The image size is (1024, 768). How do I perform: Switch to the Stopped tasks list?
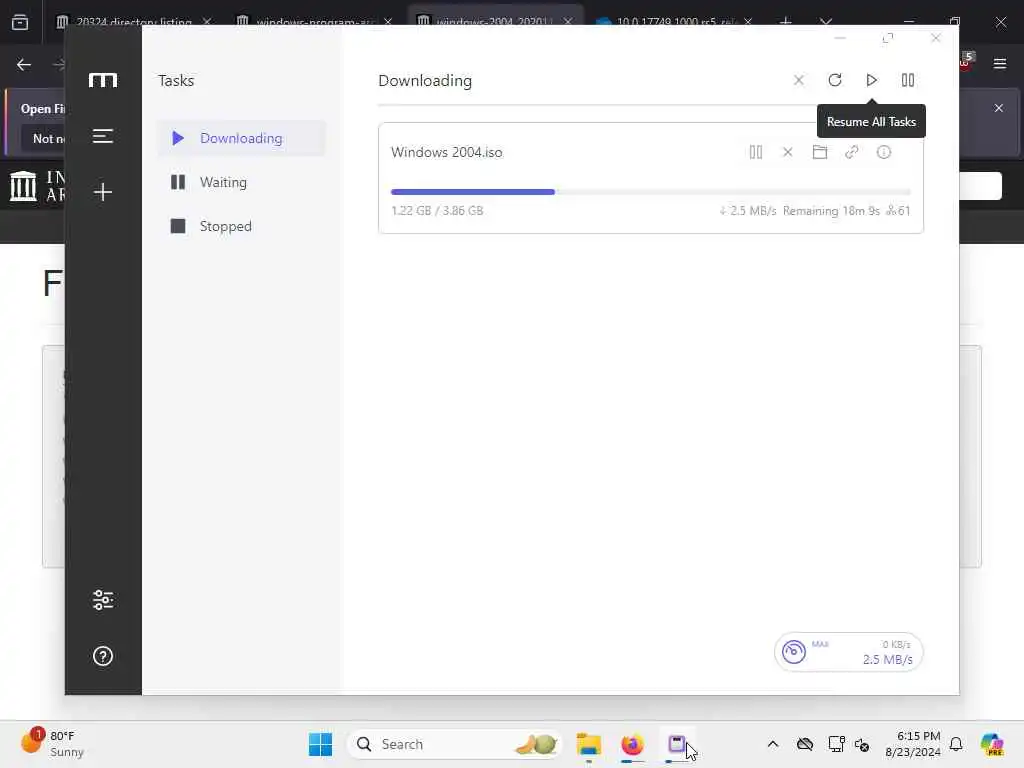coord(241,226)
